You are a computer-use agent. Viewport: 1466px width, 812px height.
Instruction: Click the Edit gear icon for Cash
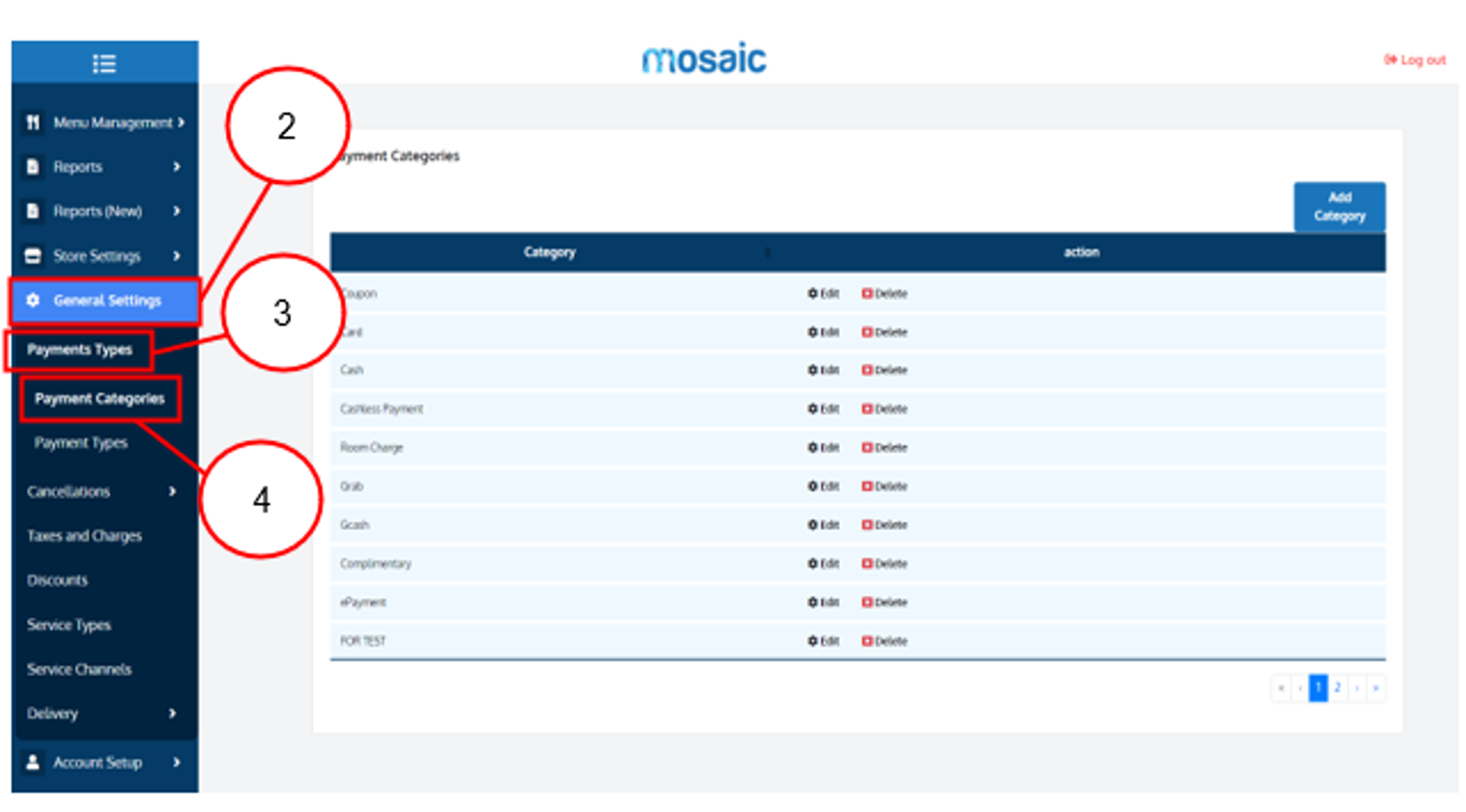coord(812,370)
